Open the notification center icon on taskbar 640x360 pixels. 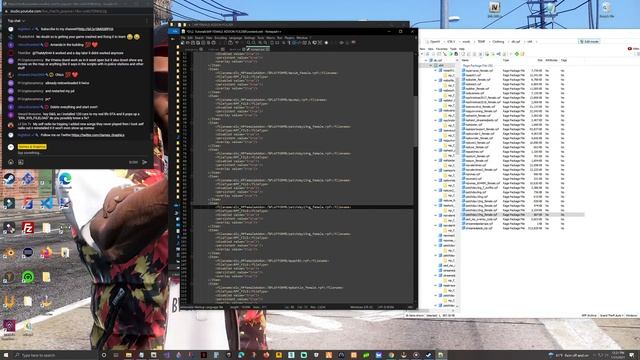click(632, 355)
